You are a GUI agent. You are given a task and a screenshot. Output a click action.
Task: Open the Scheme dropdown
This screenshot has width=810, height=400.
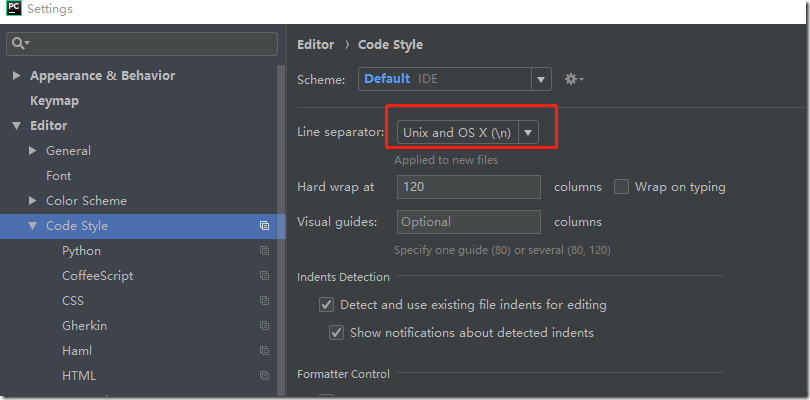tap(541, 79)
